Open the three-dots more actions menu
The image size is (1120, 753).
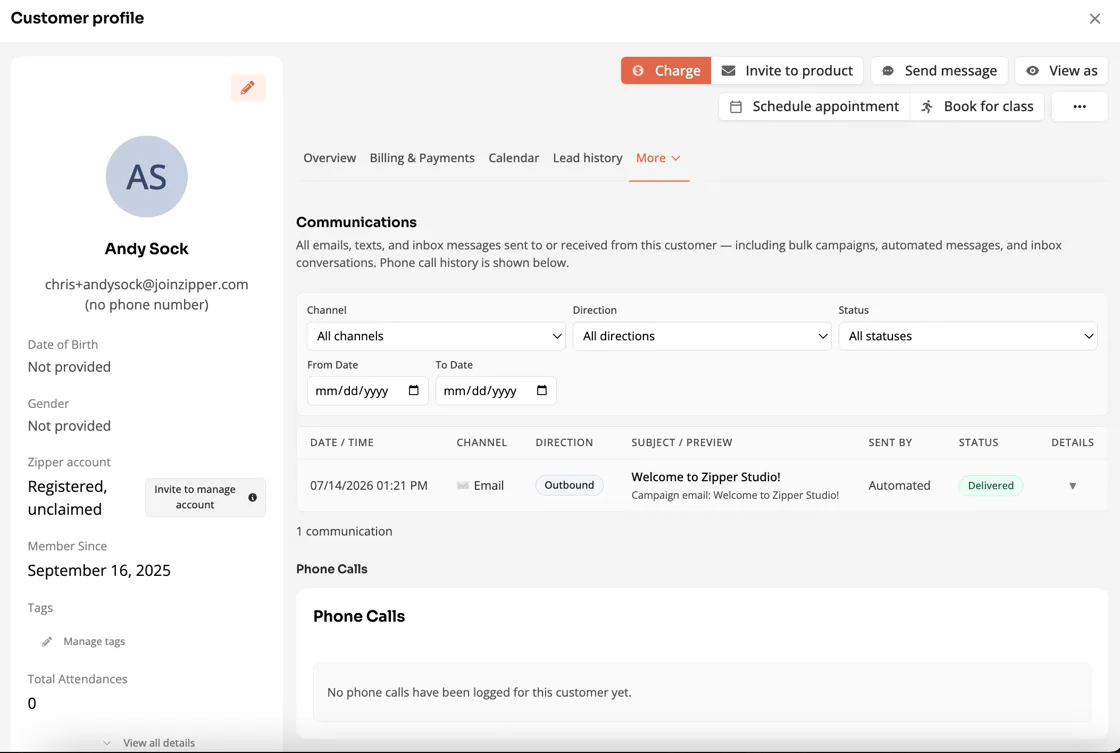click(1079, 106)
